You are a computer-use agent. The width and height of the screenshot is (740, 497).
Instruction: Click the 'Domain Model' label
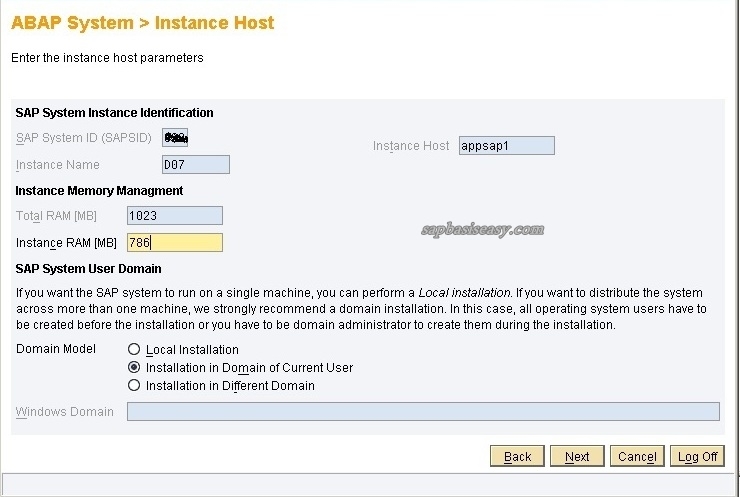pos(56,349)
